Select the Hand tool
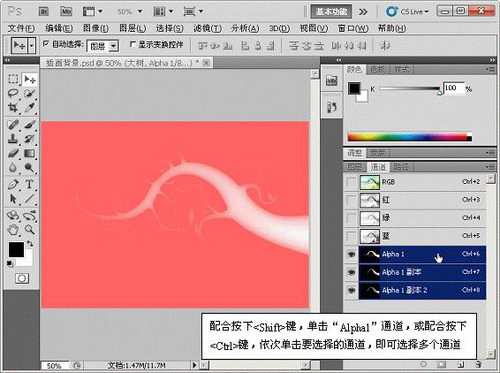 13,230
